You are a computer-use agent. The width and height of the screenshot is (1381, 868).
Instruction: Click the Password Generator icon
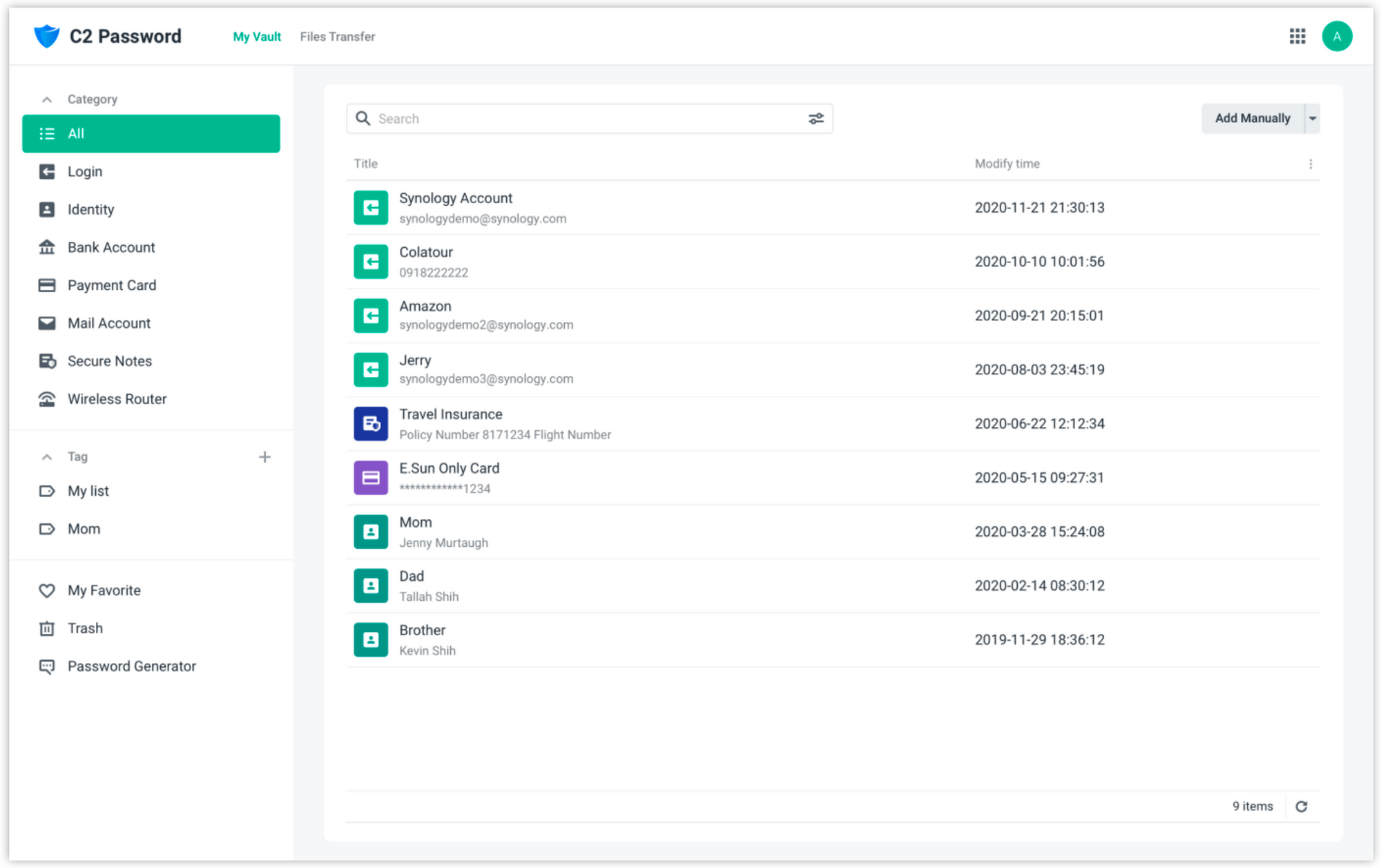click(x=47, y=666)
